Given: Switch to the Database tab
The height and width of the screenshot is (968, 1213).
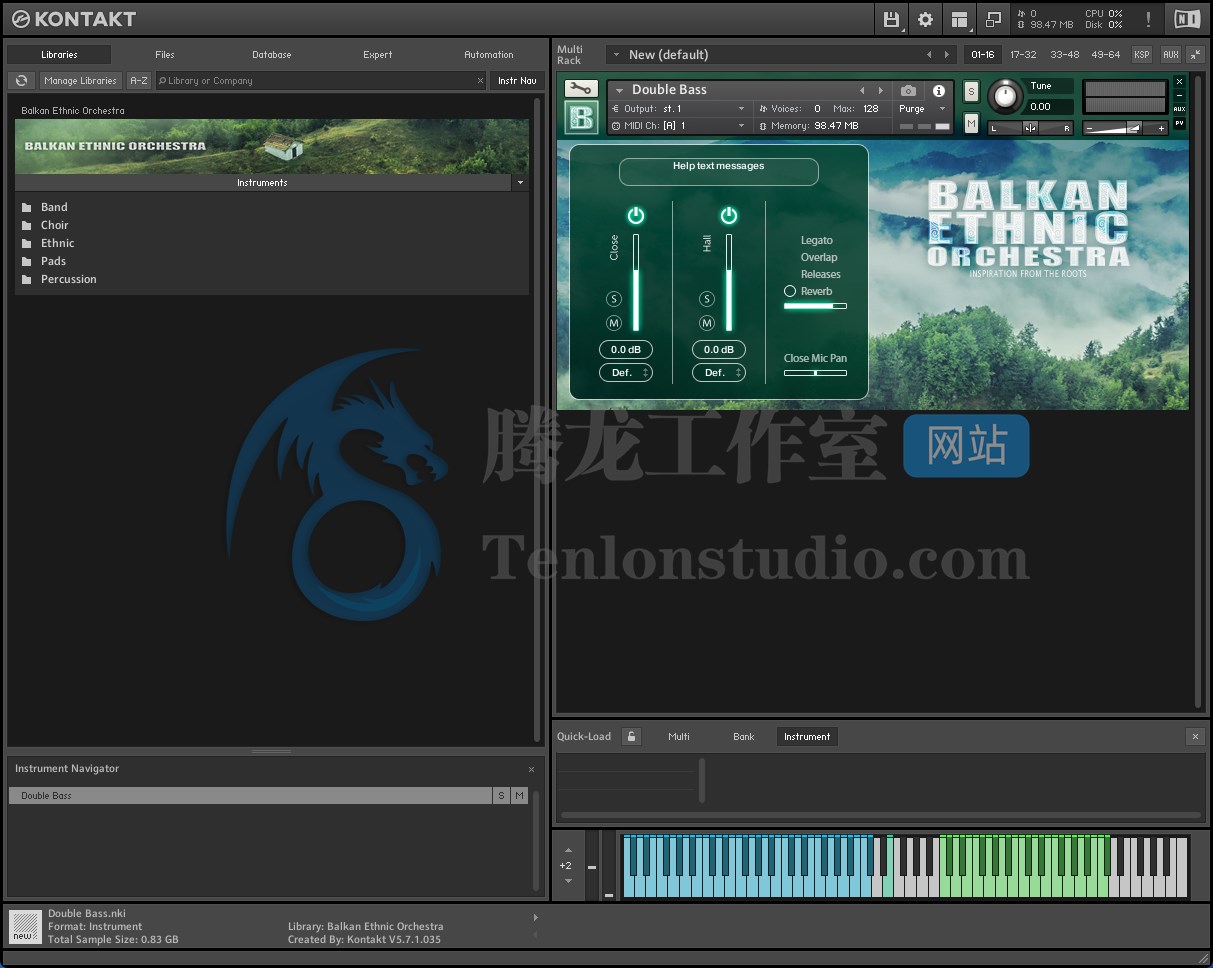Looking at the screenshot, I should [x=271, y=55].
